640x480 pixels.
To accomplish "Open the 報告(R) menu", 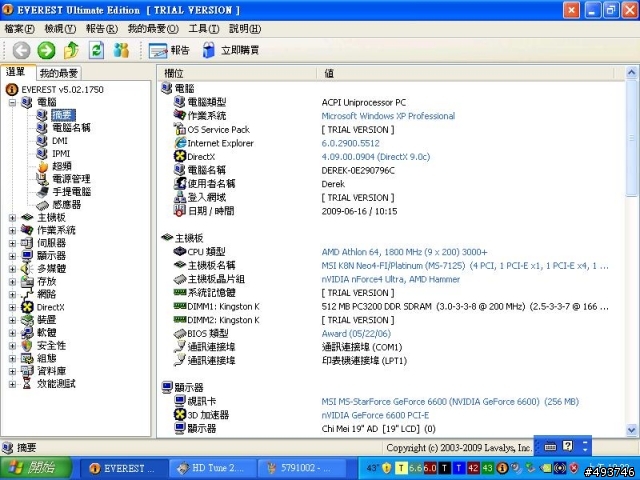I will click(102, 29).
